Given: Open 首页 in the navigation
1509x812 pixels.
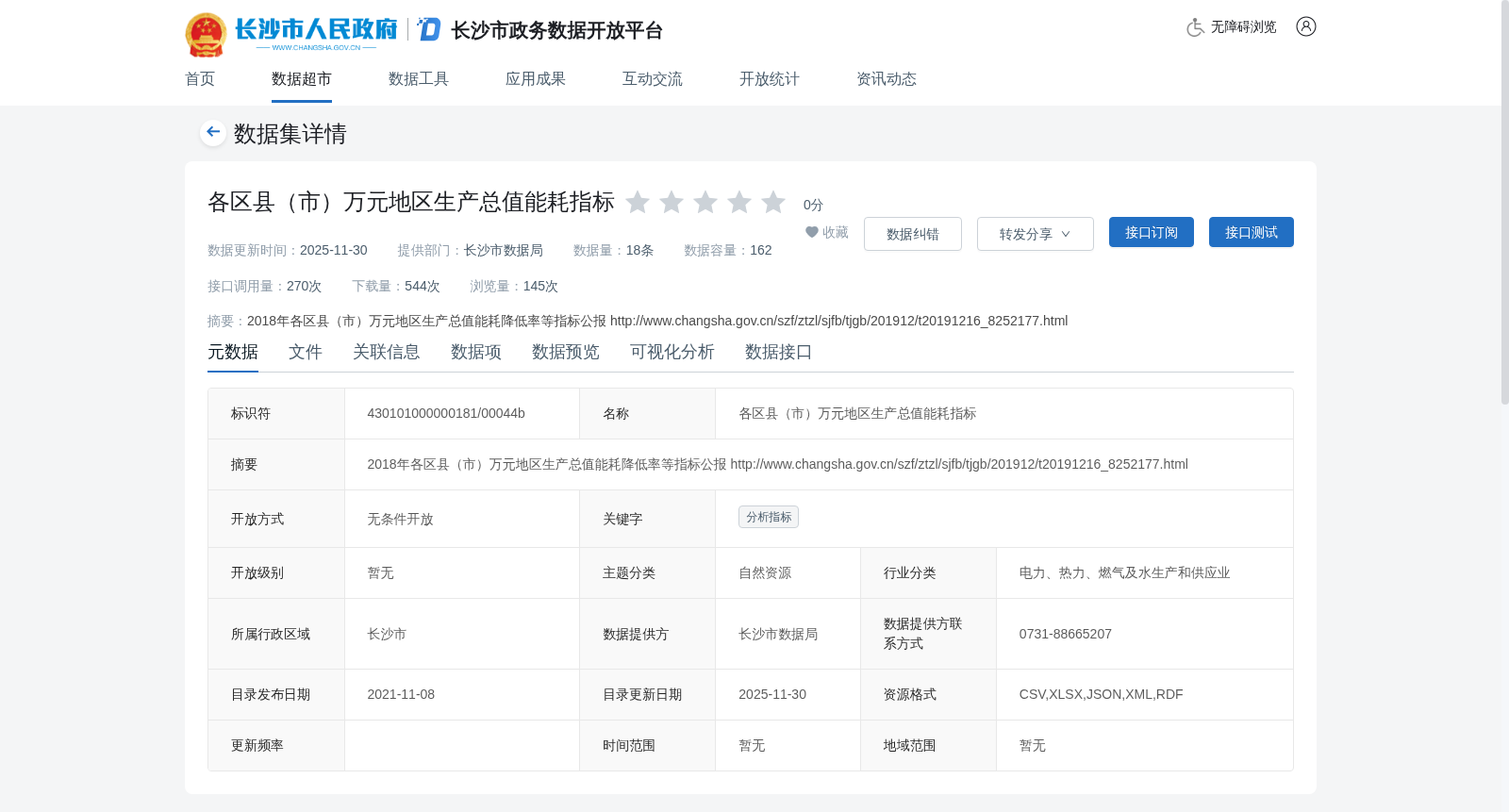Looking at the screenshot, I should 200,79.
